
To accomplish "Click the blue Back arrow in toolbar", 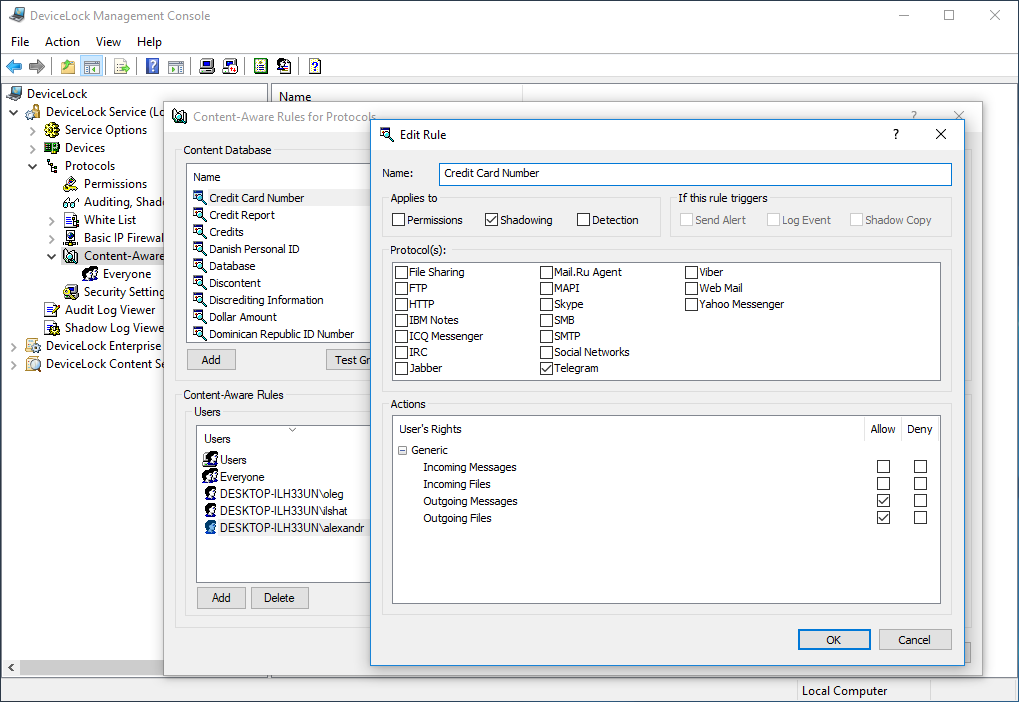I will (x=14, y=67).
